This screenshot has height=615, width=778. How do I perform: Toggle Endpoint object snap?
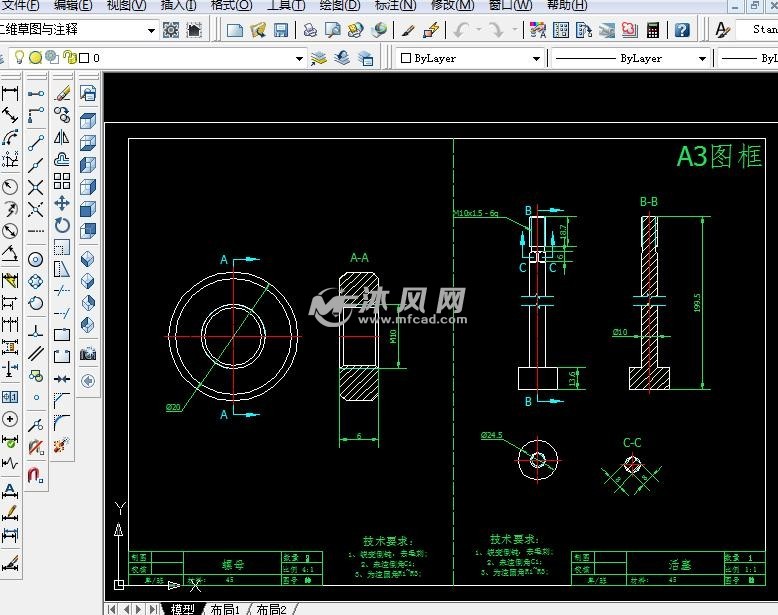click(36, 143)
